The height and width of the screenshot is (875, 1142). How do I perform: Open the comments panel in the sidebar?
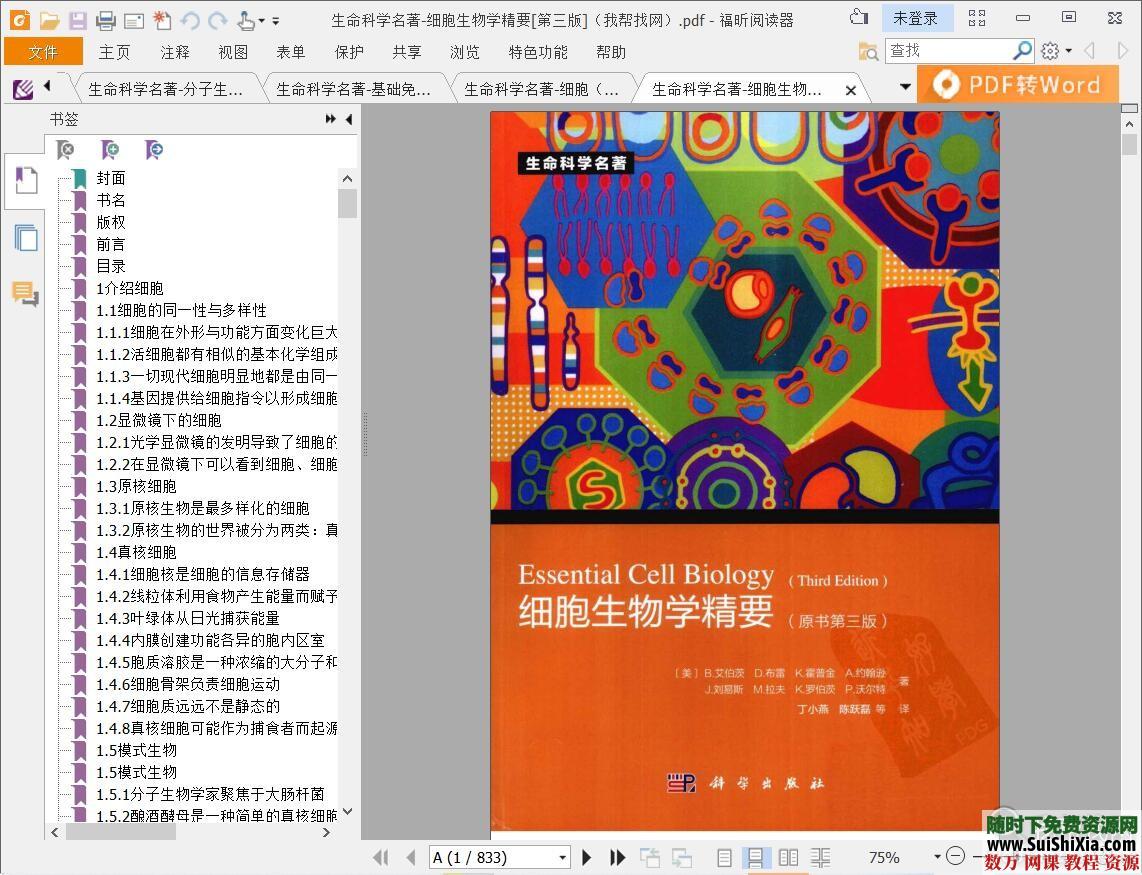[x=27, y=292]
